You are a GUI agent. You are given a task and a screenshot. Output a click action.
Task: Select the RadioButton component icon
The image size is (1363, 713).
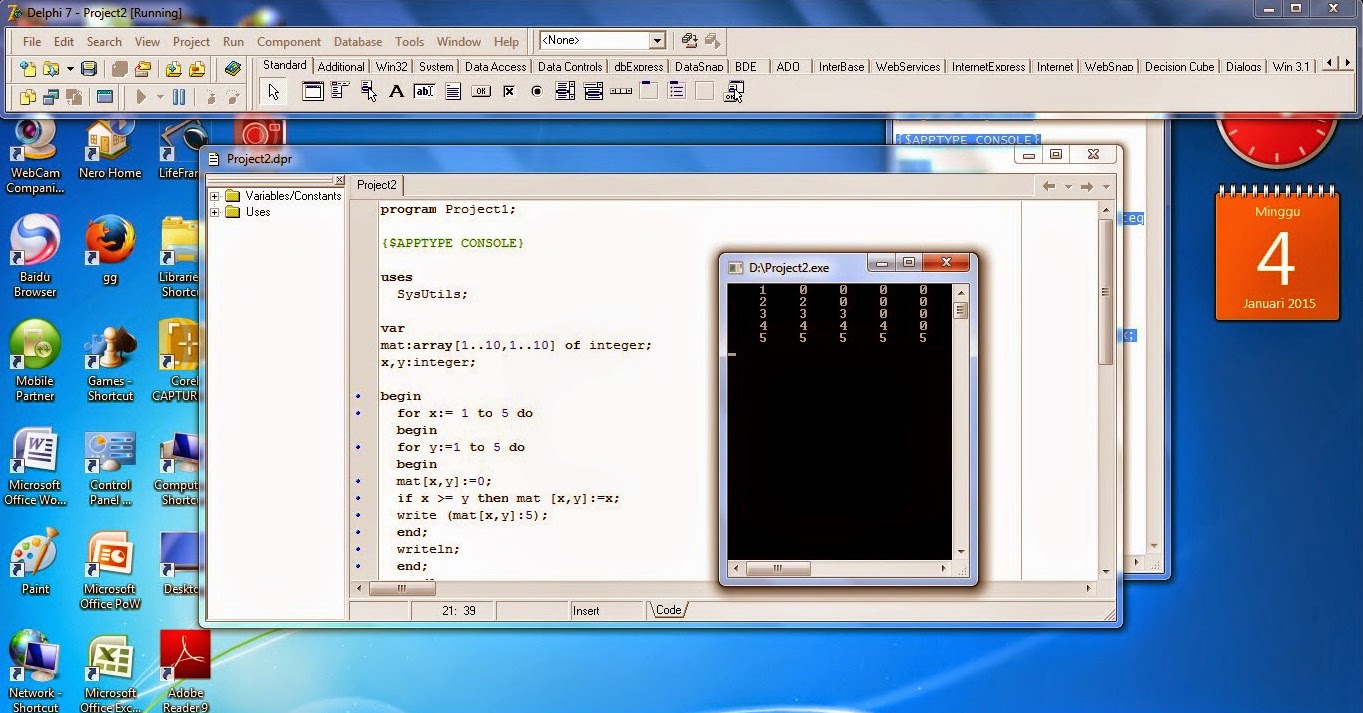[537, 91]
